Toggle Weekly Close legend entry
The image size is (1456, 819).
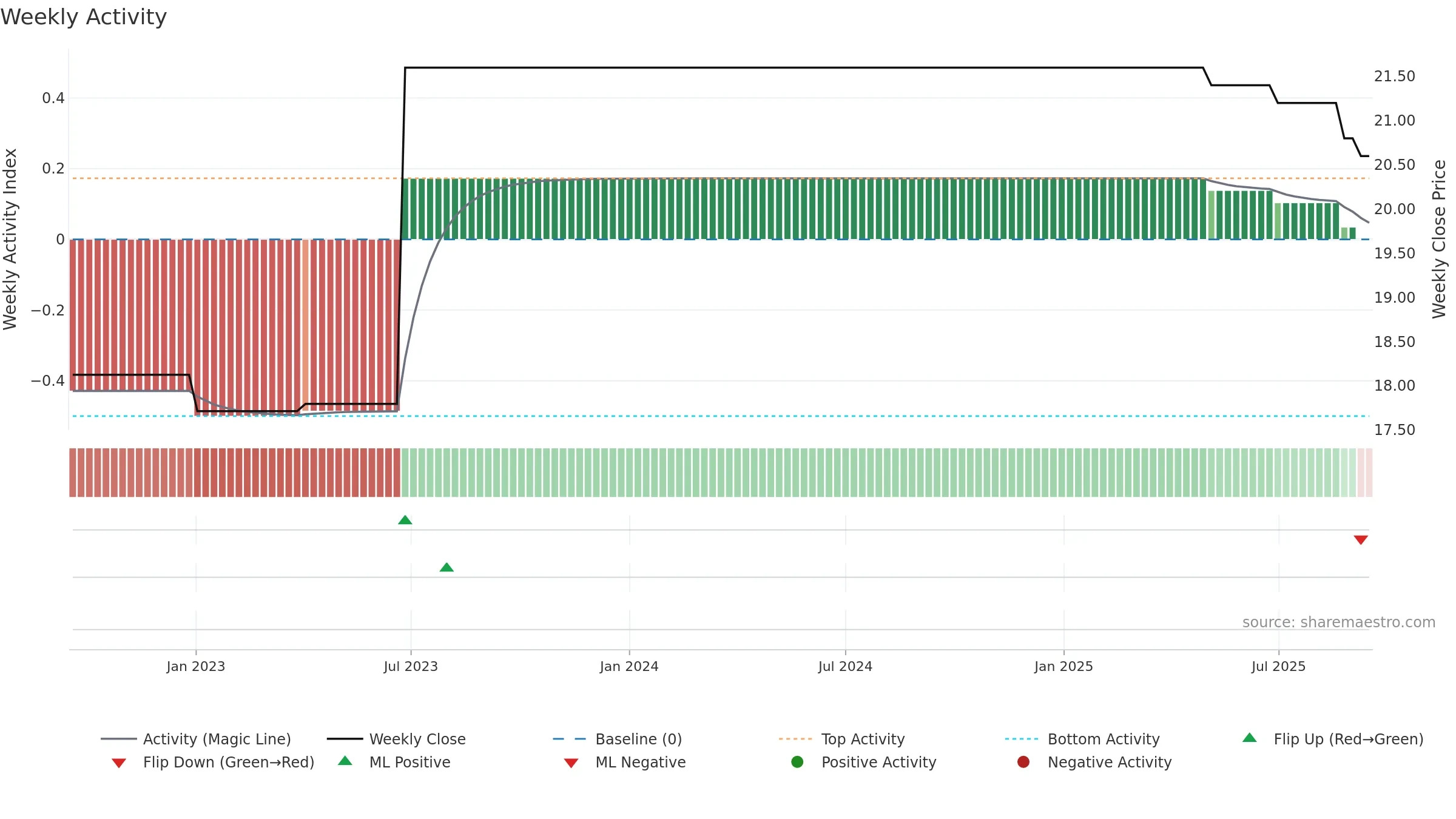pos(396,739)
